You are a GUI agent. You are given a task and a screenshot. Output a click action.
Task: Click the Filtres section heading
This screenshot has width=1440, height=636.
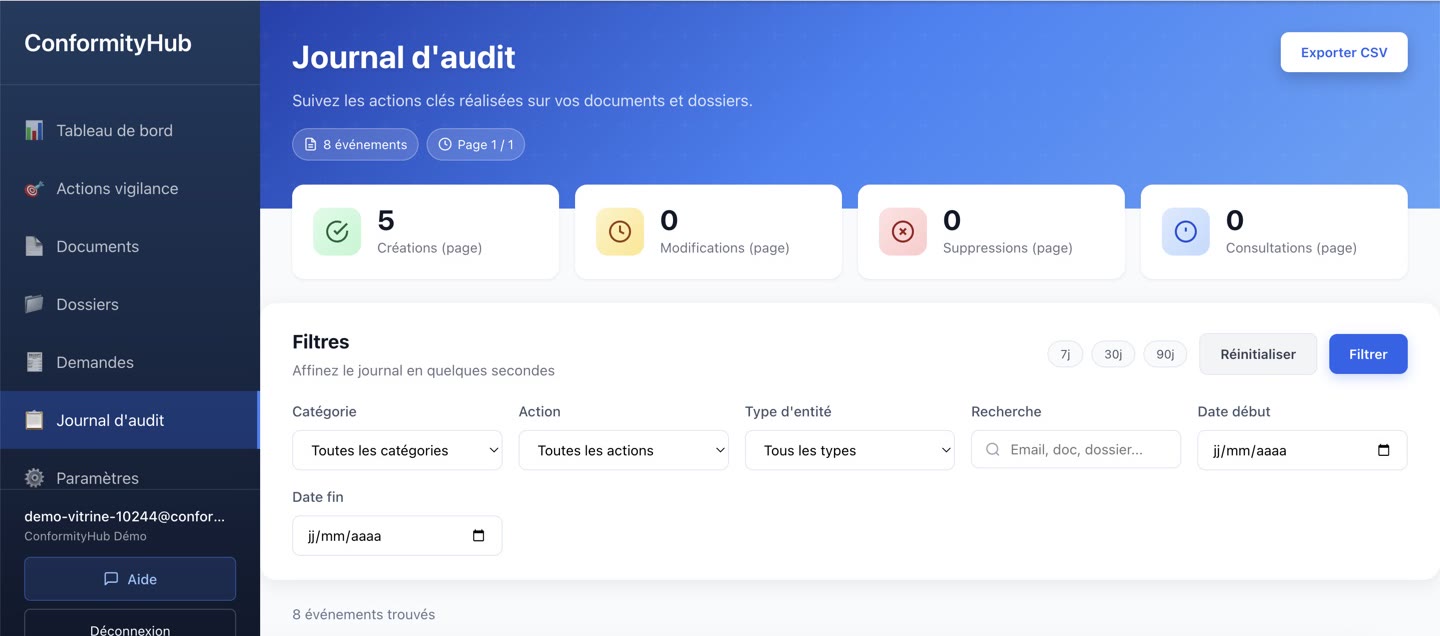(321, 342)
